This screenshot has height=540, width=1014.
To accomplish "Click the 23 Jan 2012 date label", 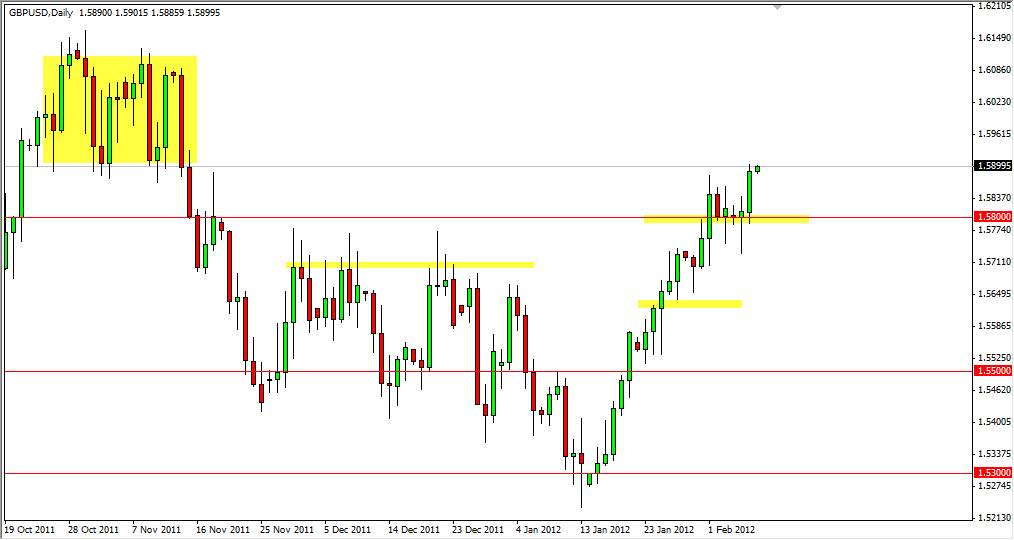I will 669,530.
